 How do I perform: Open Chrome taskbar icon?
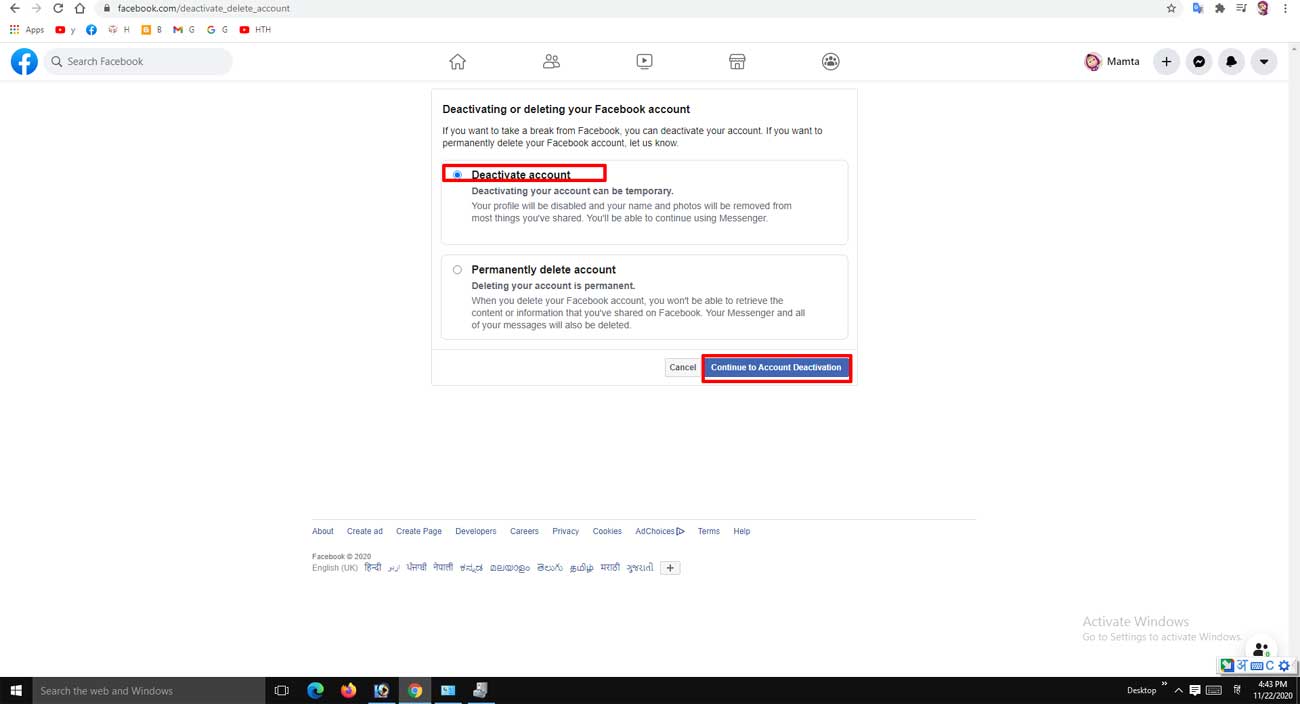point(414,690)
